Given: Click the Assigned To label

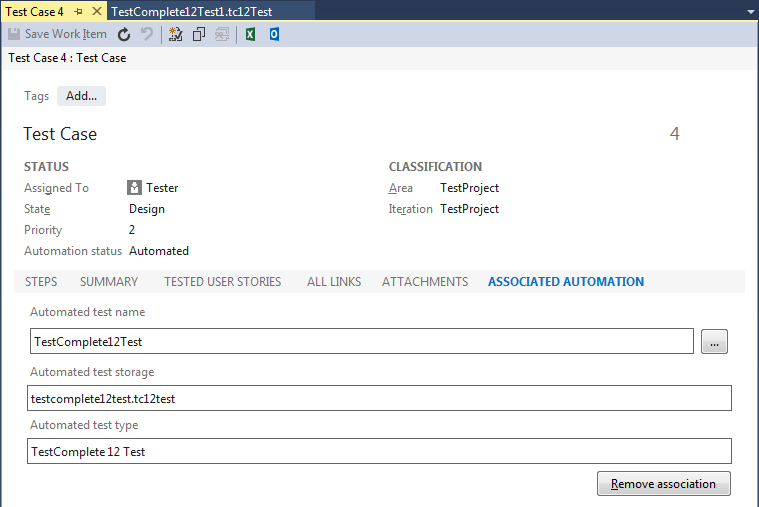Looking at the screenshot, I should tap(57, 188).
